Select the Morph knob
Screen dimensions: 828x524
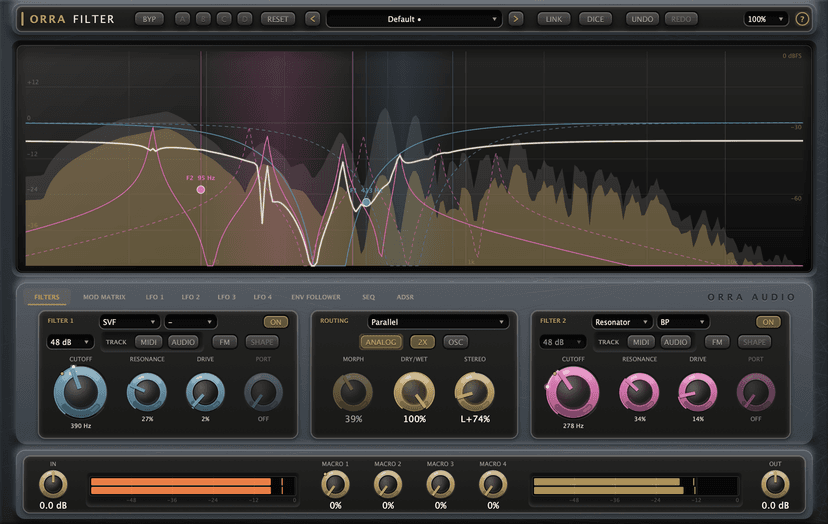pyautogui.click(x=353, y=392)
